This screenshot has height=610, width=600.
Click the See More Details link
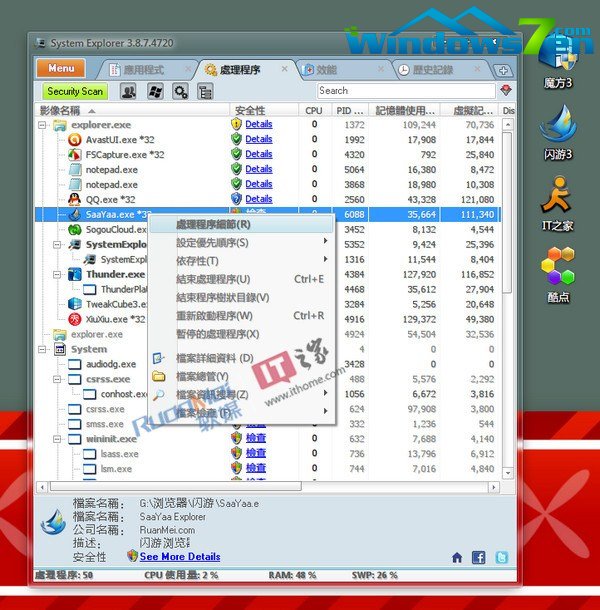pyautogui.click(x=180, y=556)
